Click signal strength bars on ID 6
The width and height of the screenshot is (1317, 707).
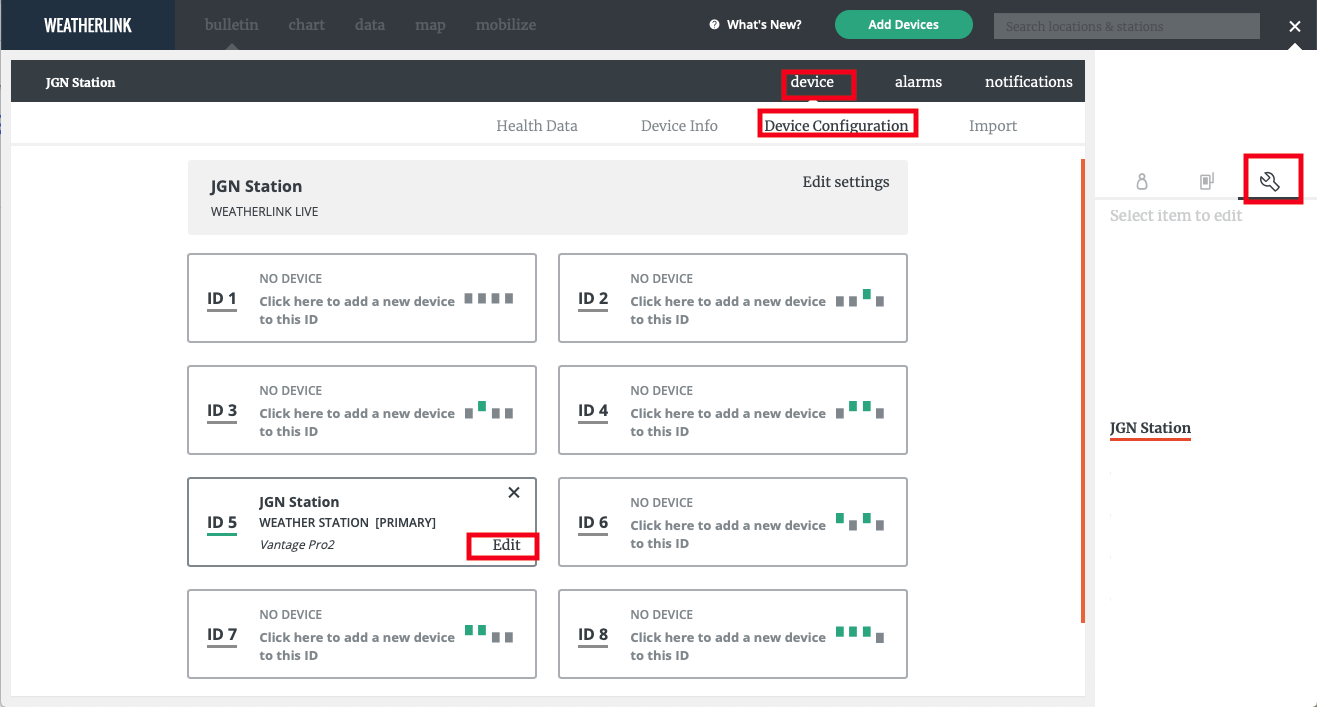(x=860, y=521)
